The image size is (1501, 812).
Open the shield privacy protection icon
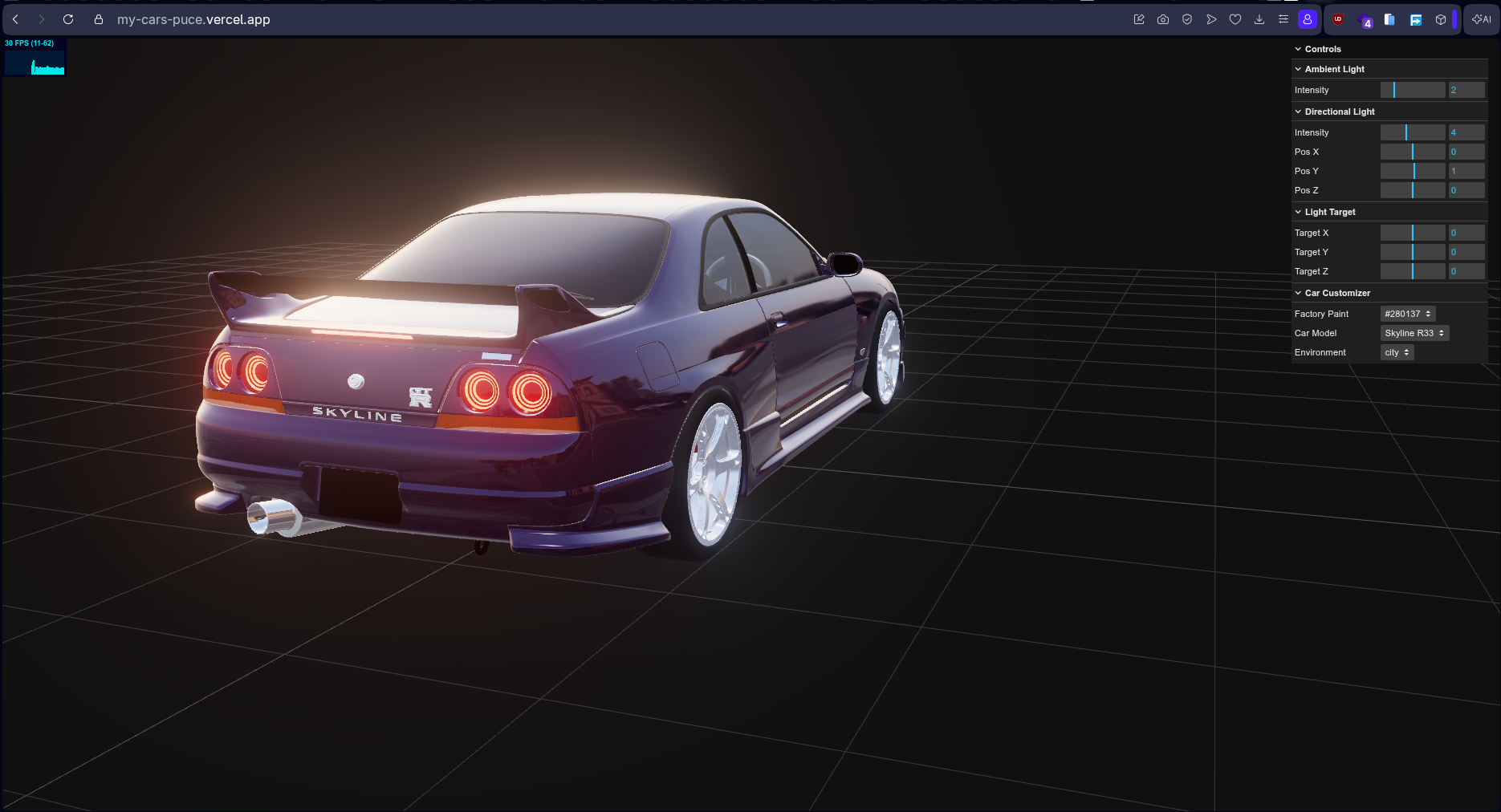click(x=1187, y=19)
